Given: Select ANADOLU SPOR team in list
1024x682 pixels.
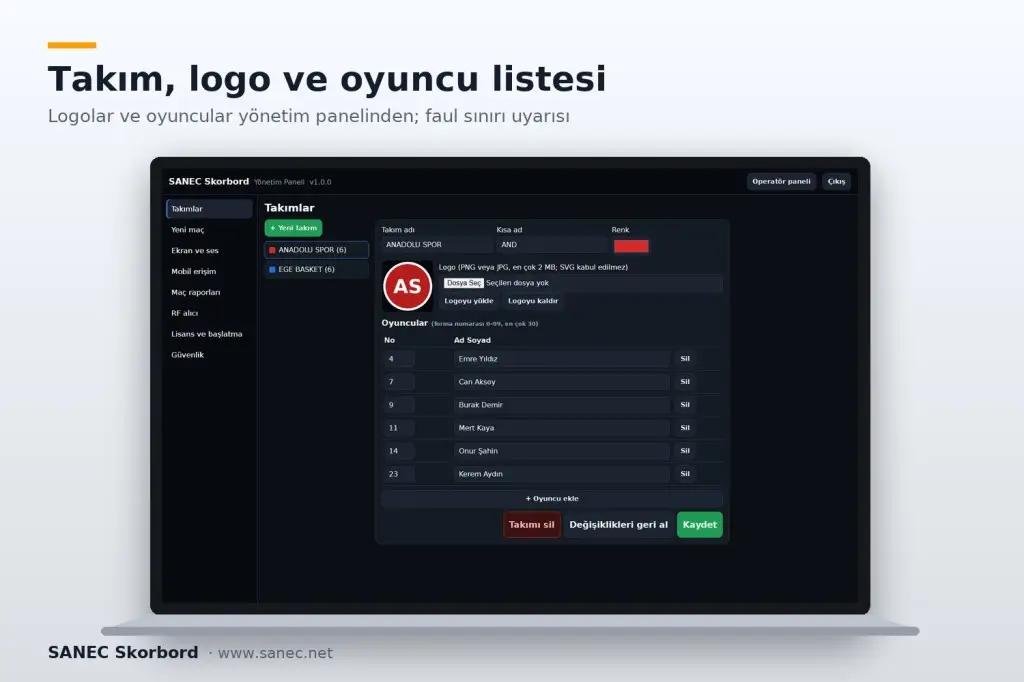Looking at the screenshot, I should click(317, 250).
